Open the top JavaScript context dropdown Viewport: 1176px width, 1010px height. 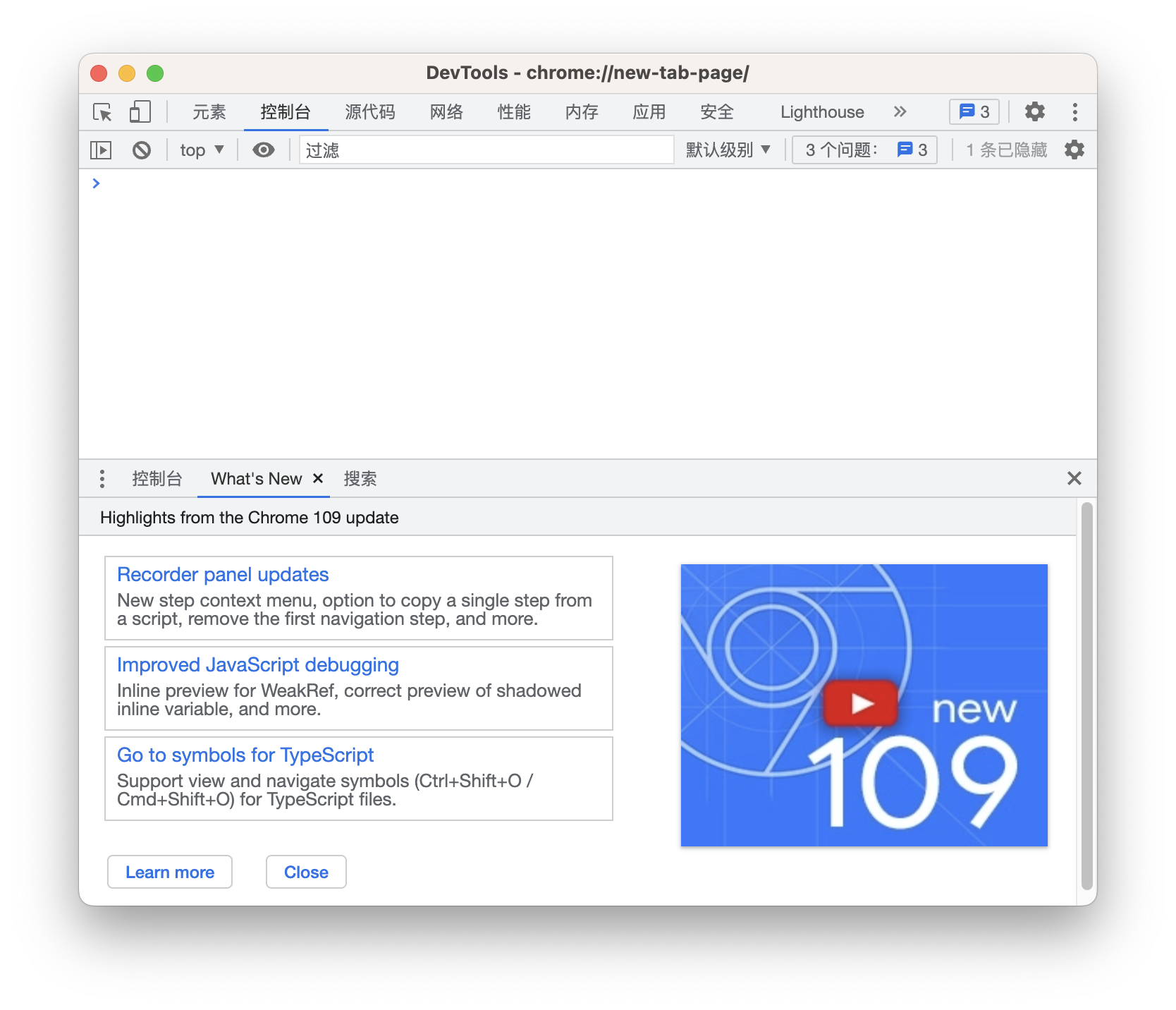pos(202,150)
